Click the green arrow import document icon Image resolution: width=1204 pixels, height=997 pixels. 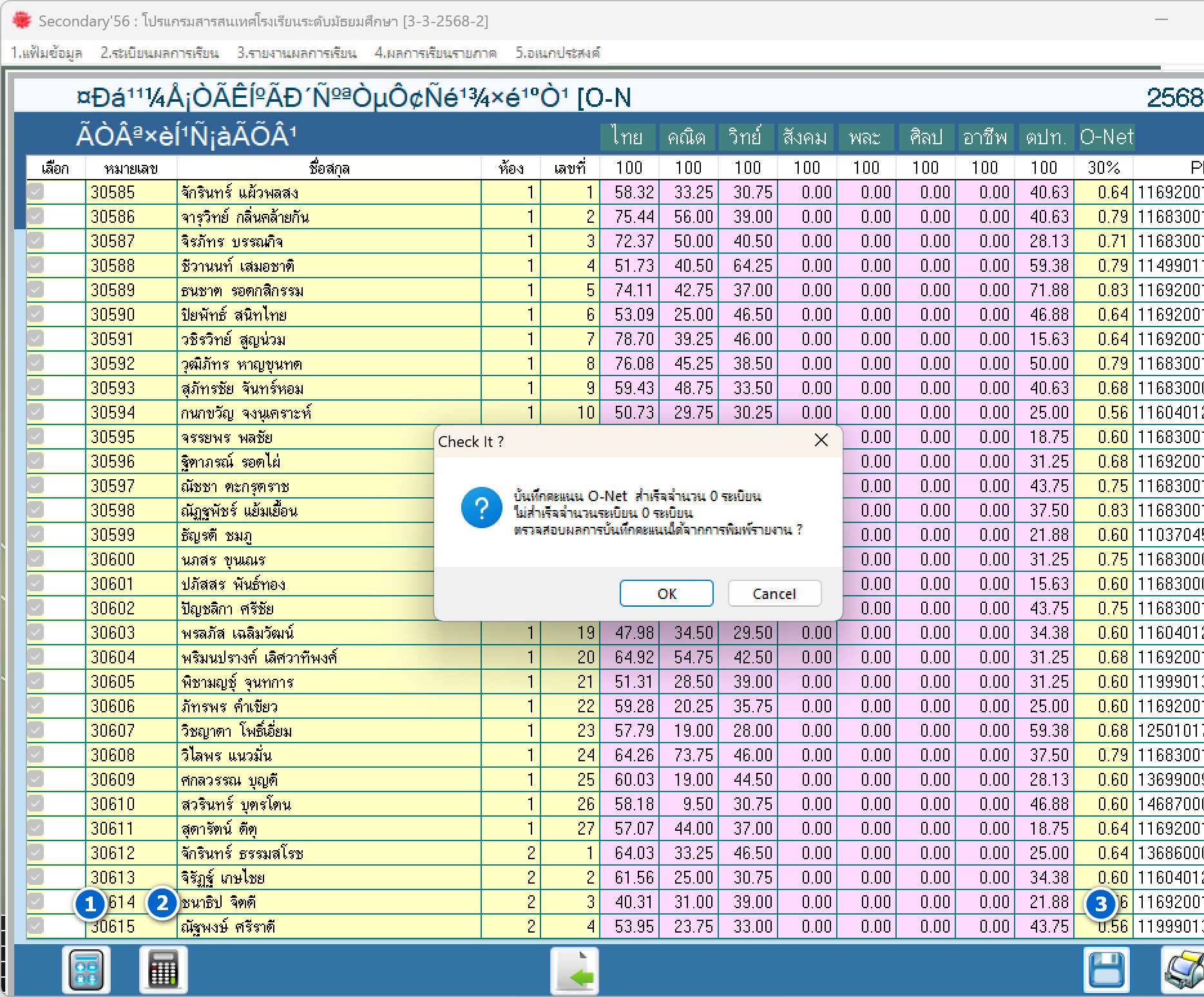point(574,971)
